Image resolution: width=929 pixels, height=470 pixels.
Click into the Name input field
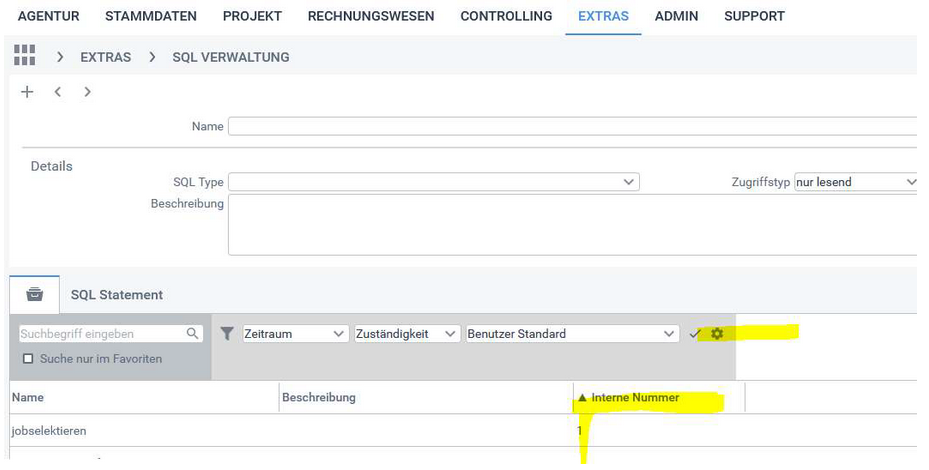[x=572, y=126]
